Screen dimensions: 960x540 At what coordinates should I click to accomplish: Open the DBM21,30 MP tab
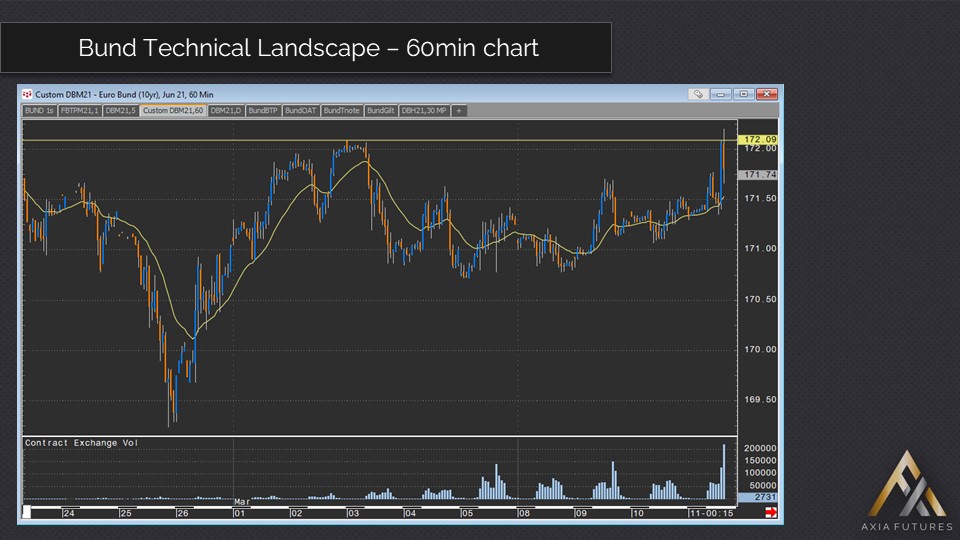coord(424,111)
